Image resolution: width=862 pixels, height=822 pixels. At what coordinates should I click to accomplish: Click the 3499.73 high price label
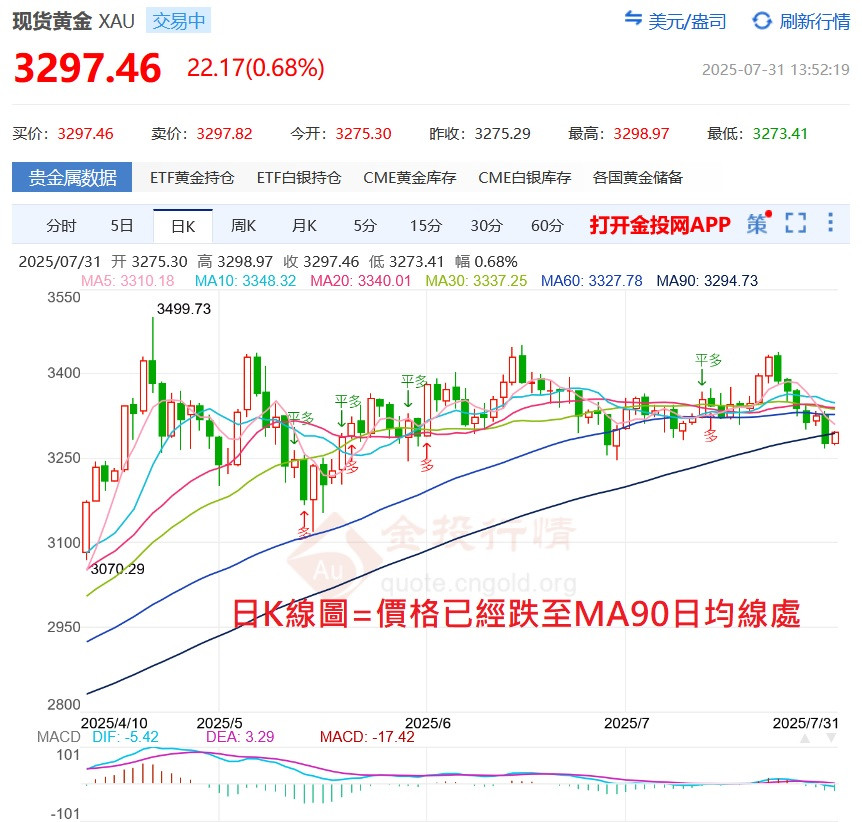point(184,309)
